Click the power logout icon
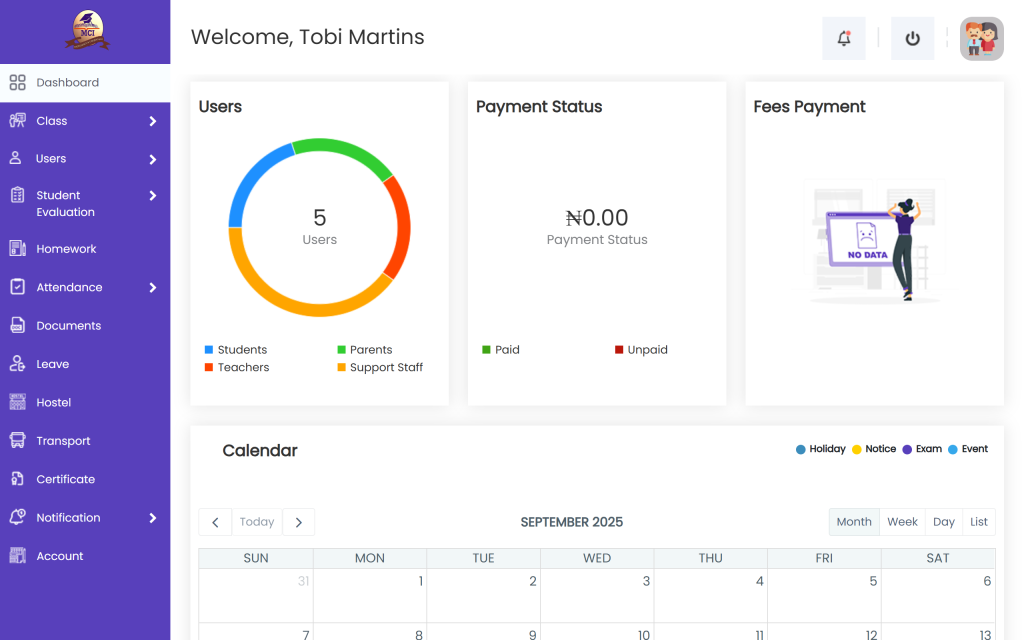 click(912, 39)
